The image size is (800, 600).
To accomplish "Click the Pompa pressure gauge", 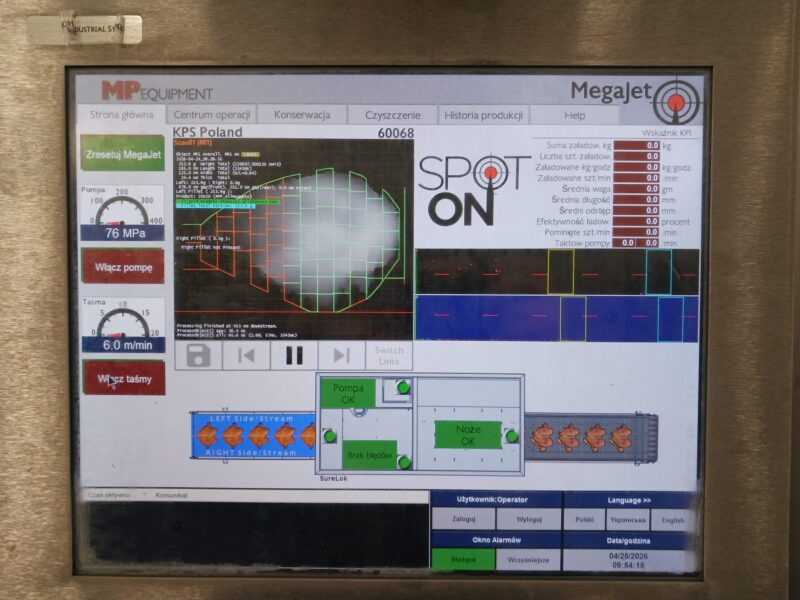I will (122, 207).
